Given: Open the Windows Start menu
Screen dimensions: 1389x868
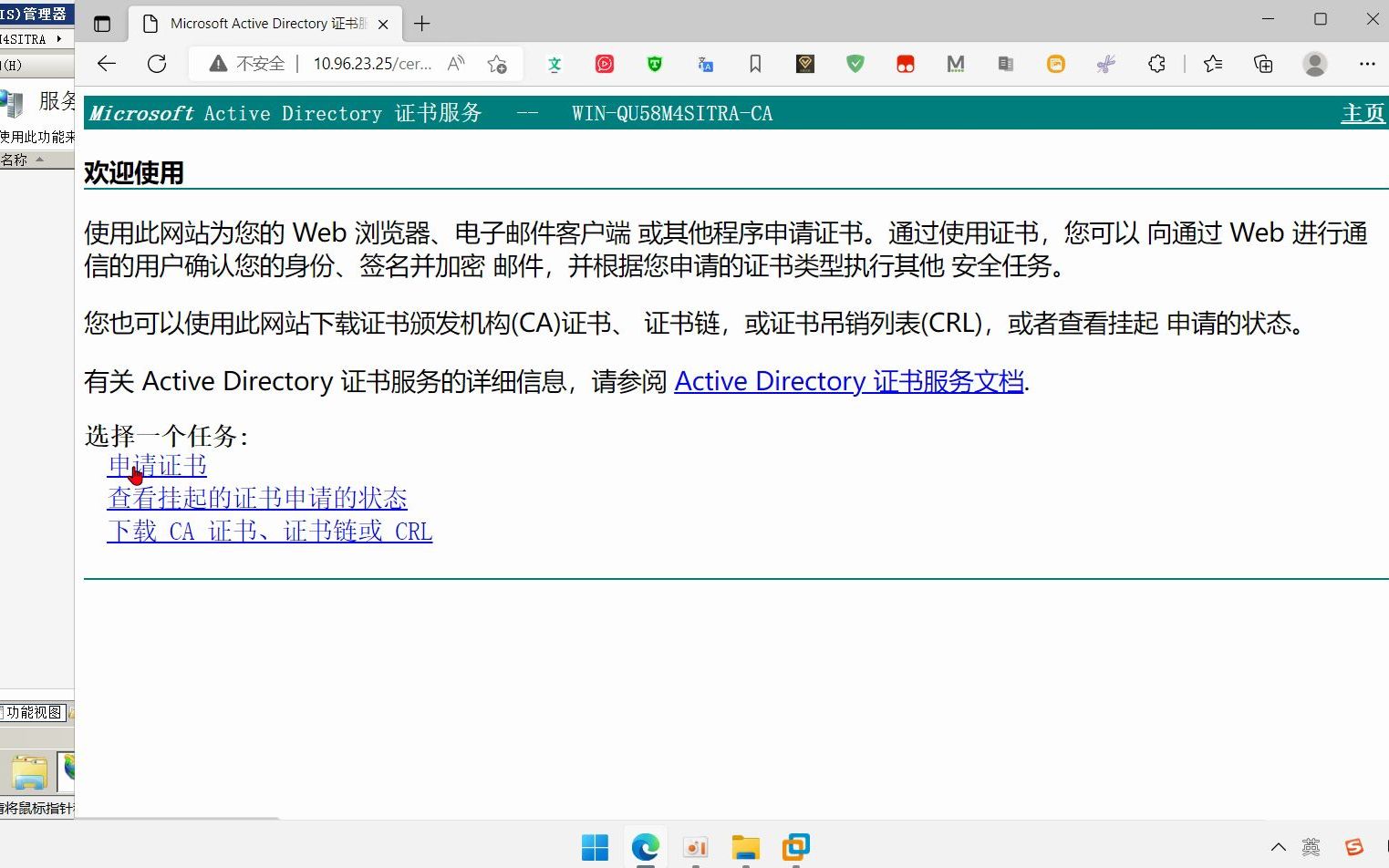Looking at the screenshot, I should click(x=595, y=847).
